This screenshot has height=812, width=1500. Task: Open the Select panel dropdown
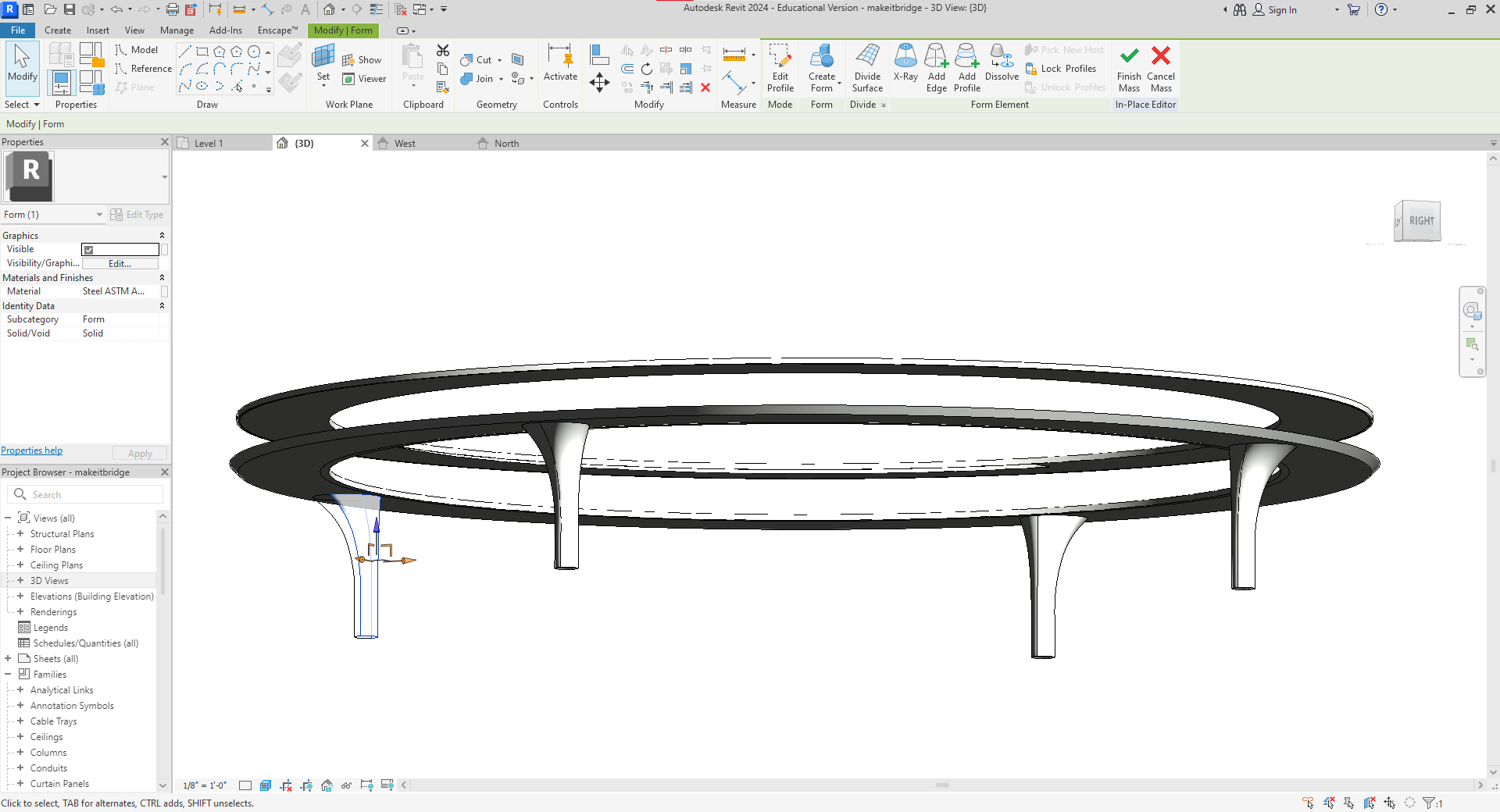[22, 105]
